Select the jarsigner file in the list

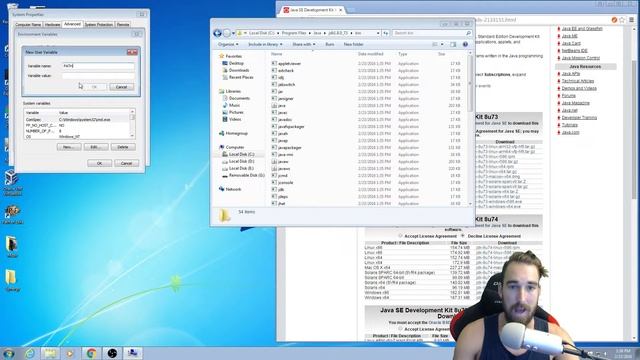click(286, 98)
